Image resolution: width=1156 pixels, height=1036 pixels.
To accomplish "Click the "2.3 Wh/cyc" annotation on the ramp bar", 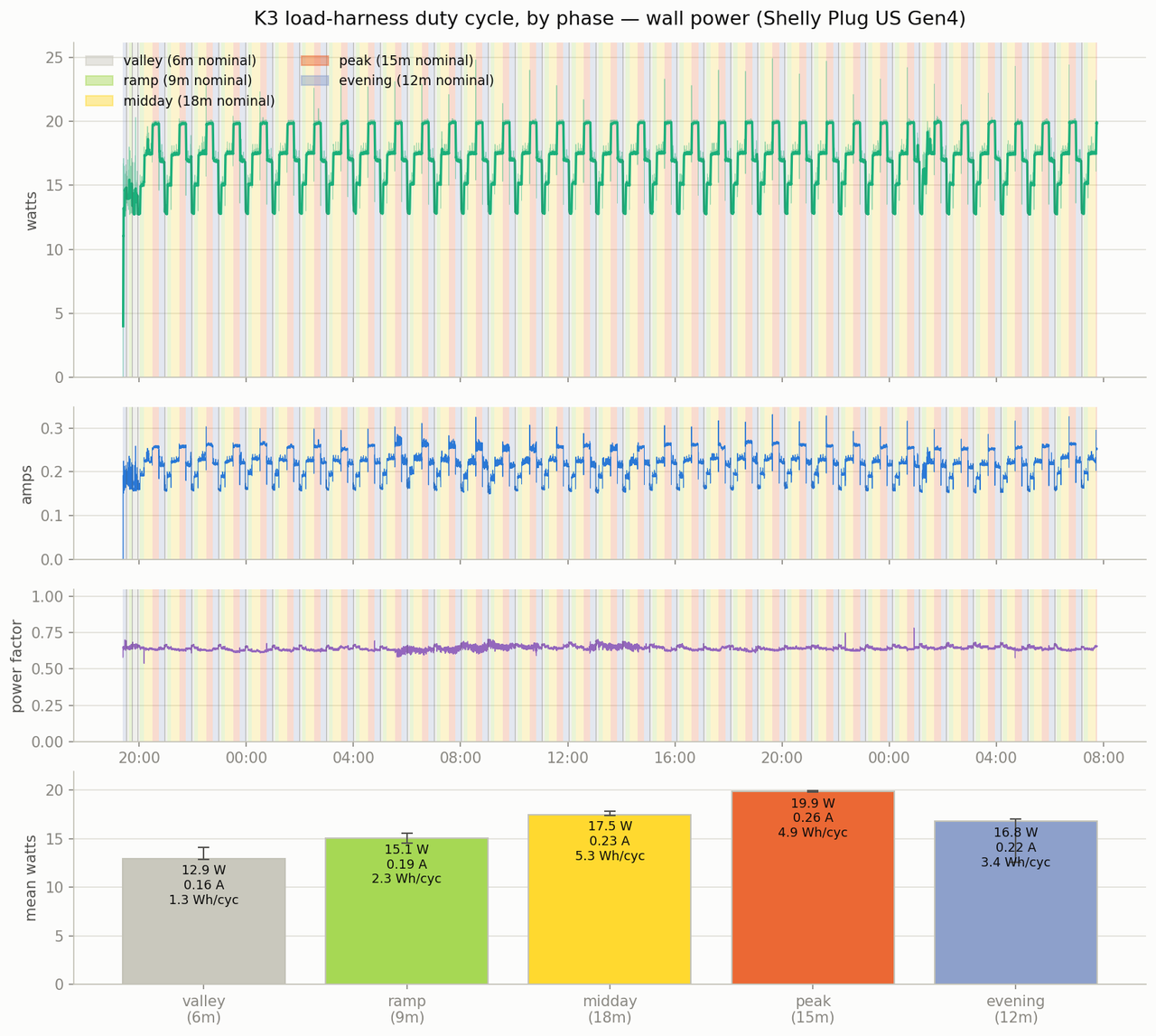I will coord(406,879).
